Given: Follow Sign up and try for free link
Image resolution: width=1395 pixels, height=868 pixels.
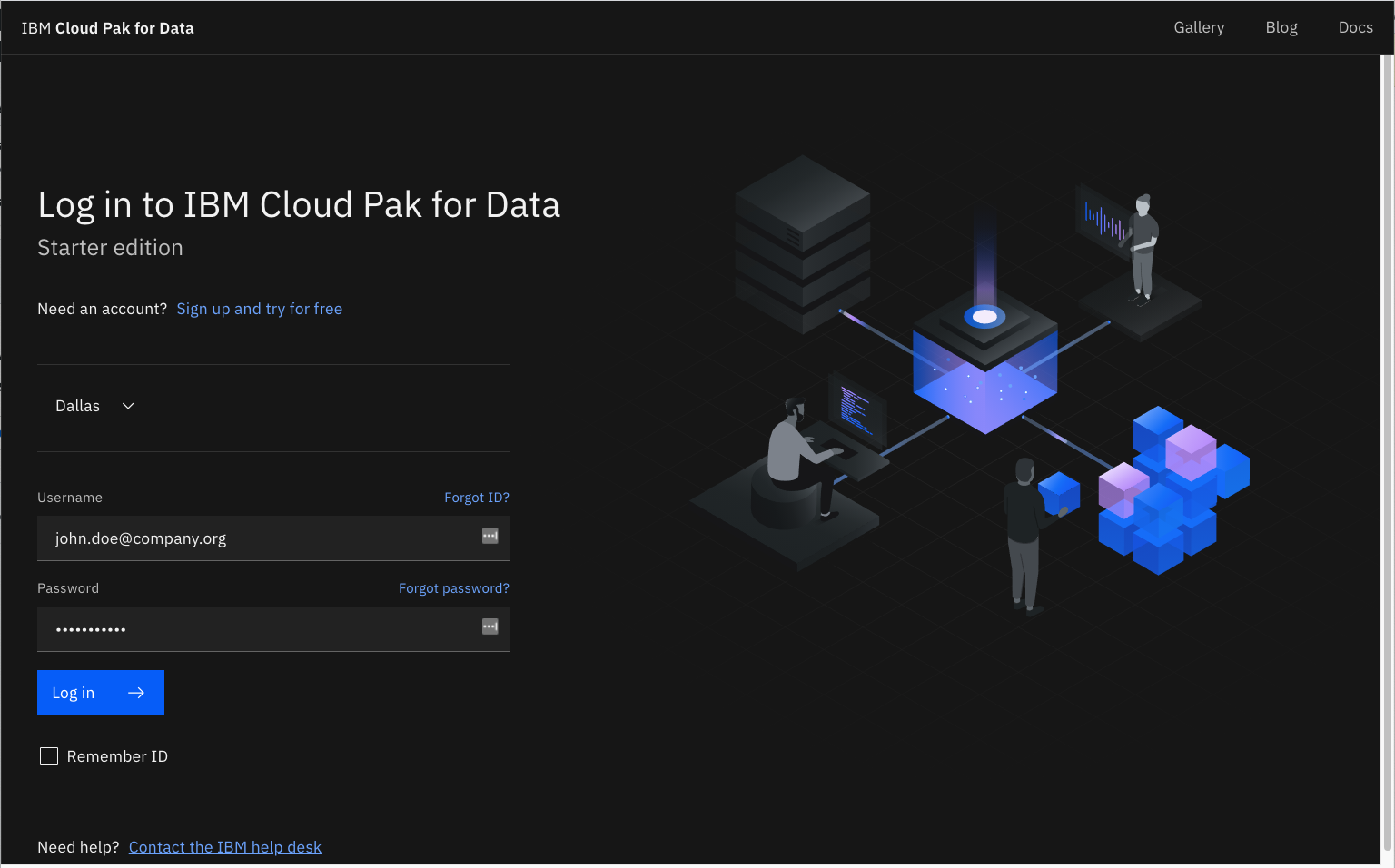Looking at the screenshot, I should pyautogui.click(x=259, y=309).
